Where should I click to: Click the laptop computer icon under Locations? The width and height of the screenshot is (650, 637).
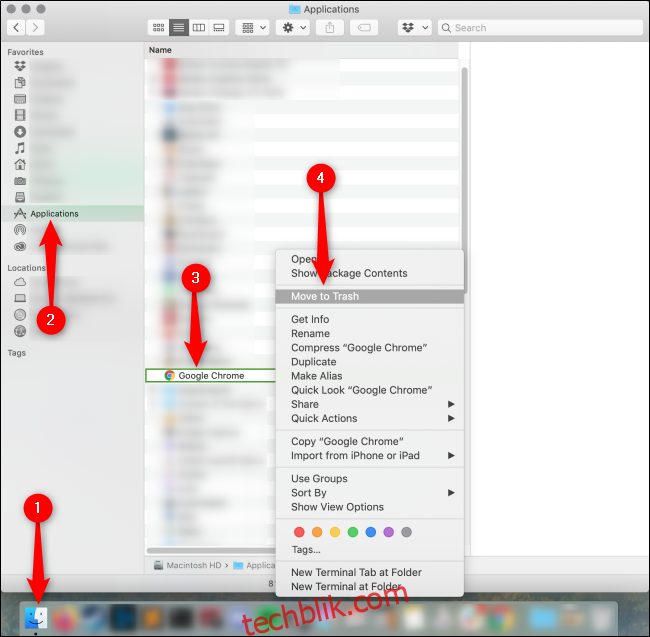(x=20, y=298)
